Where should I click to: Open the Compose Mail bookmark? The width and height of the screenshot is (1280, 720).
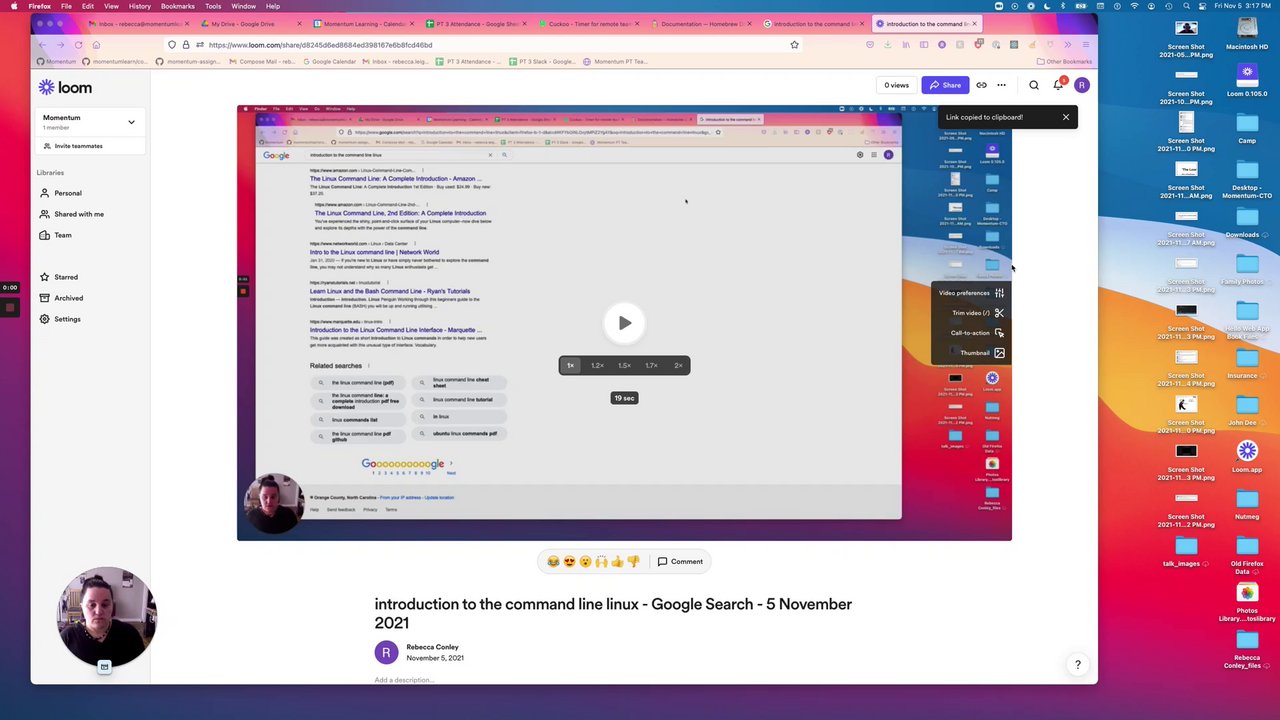click(262, 62)
